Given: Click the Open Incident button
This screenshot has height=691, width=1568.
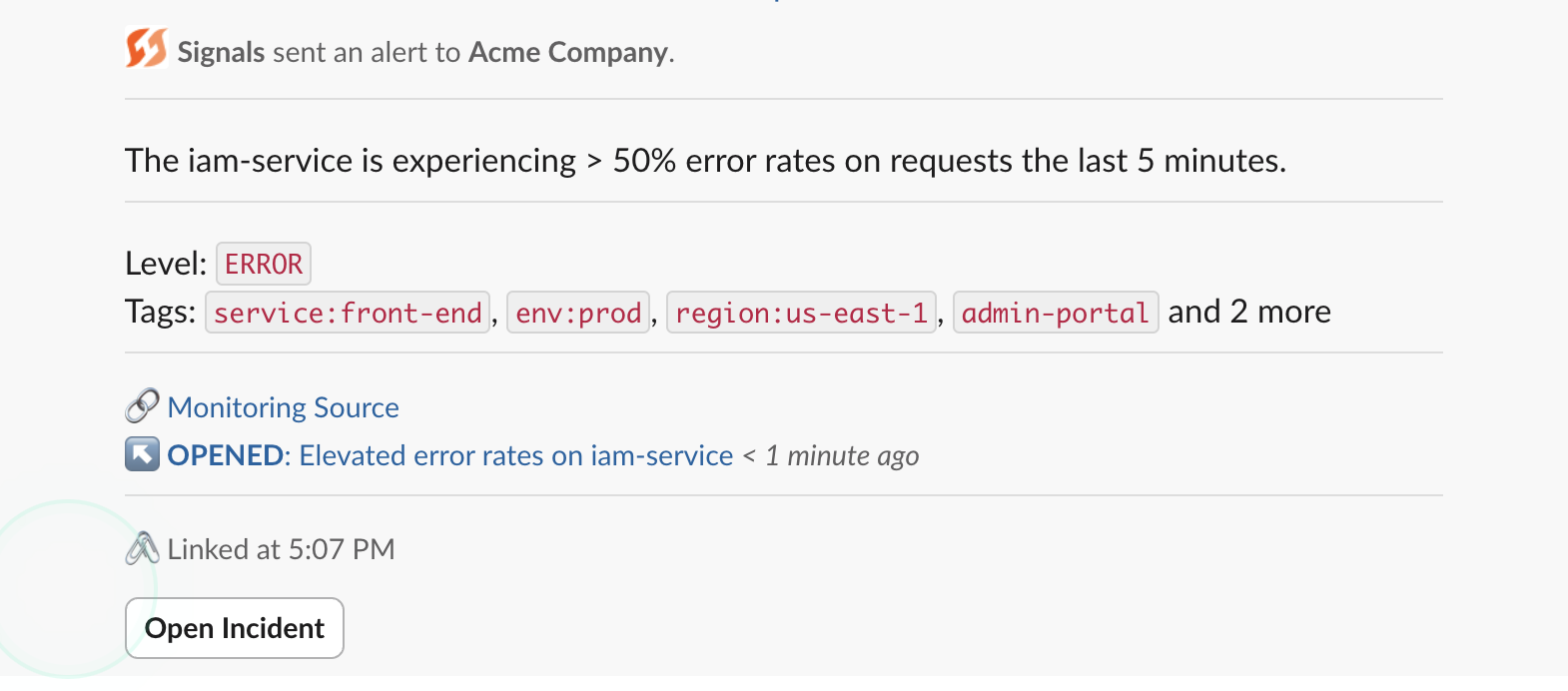Looking at the screenshot, I should pyautogui.click(x=235, y=628).
